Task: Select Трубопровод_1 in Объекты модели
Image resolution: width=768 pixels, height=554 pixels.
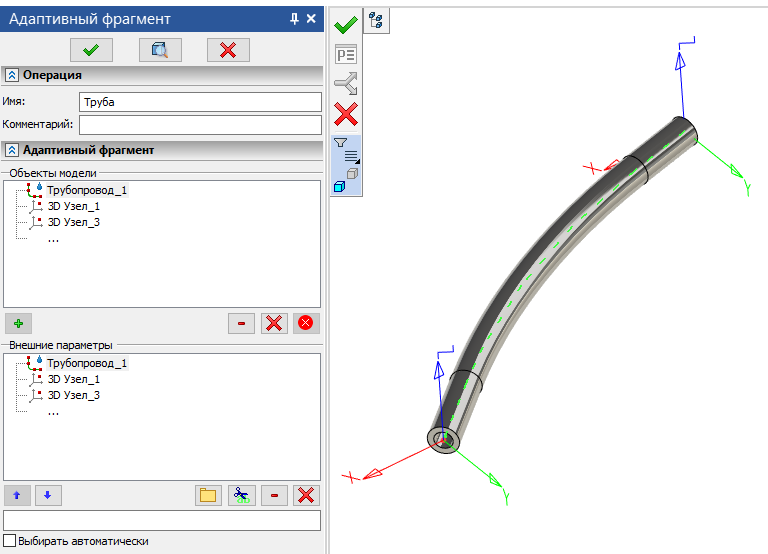Action: click(x=86, y=190)
